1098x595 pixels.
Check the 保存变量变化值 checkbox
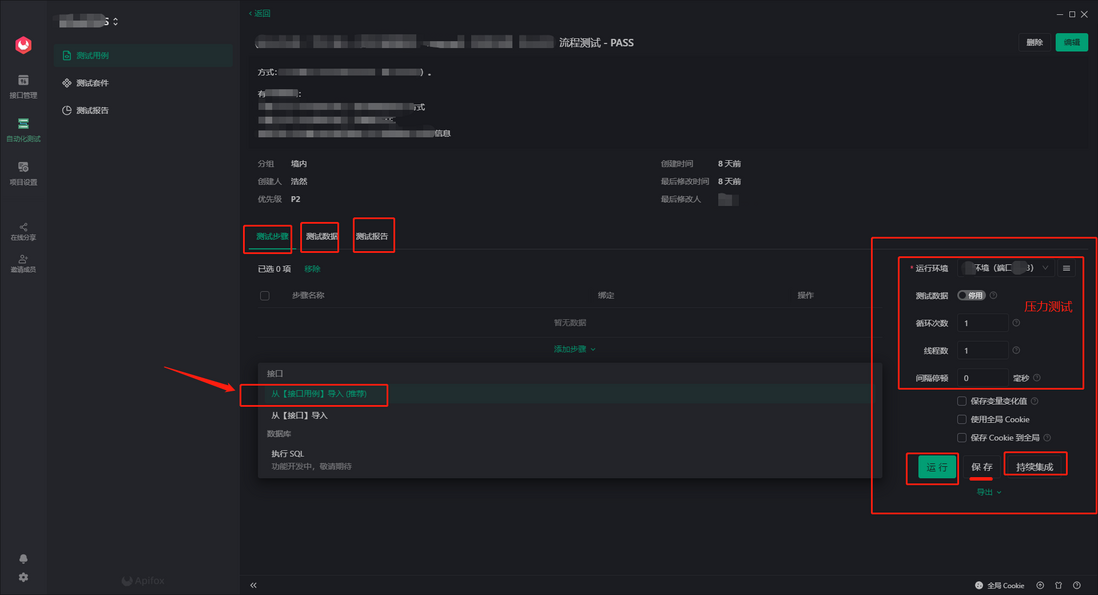(x=962, y=401)
